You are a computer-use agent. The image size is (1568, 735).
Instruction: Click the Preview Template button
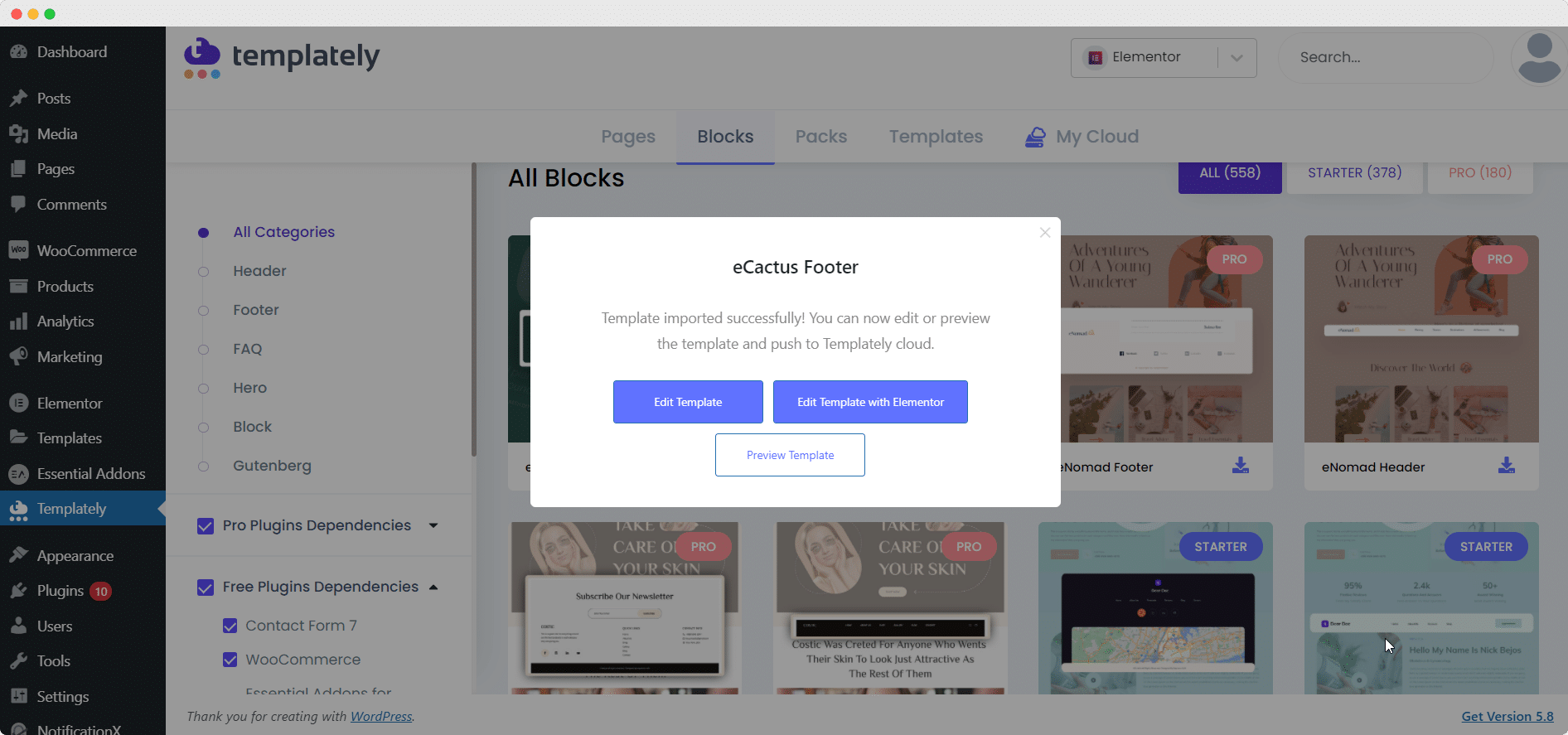(790, 455)
